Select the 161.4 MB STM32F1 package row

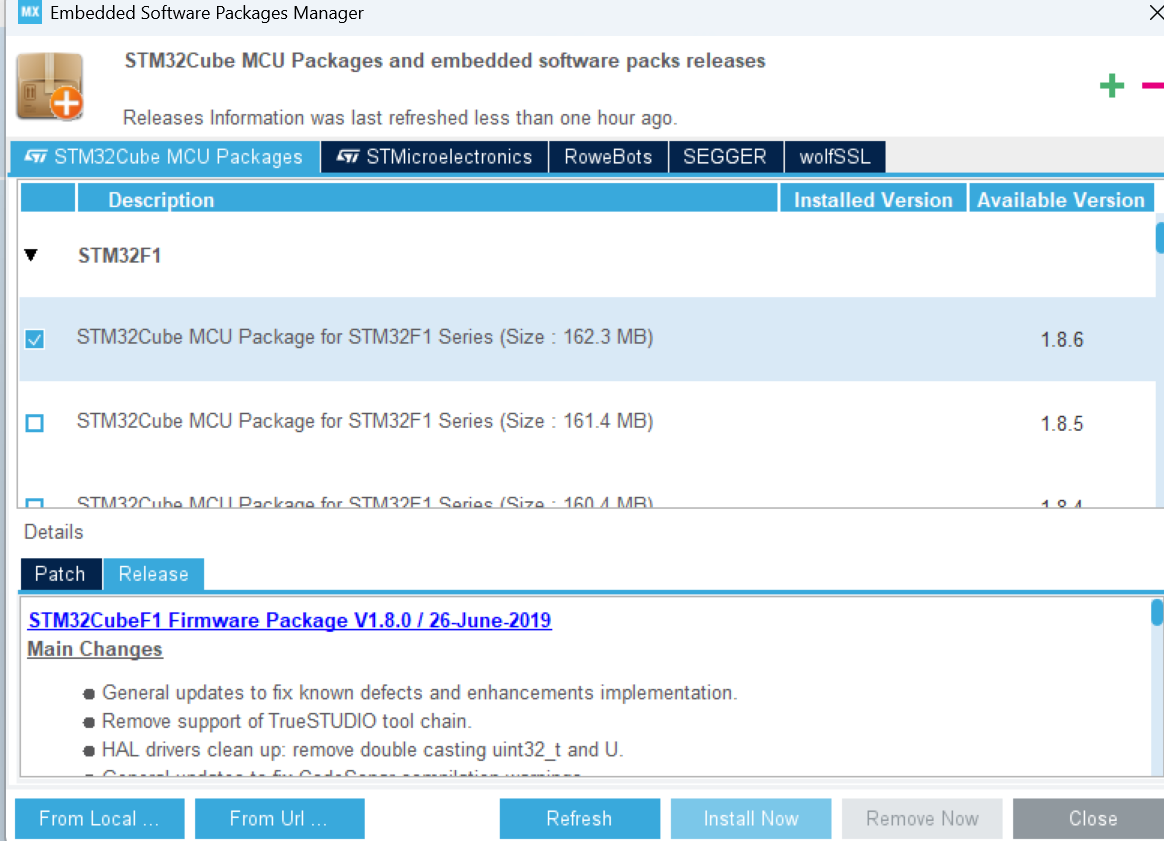587,423
